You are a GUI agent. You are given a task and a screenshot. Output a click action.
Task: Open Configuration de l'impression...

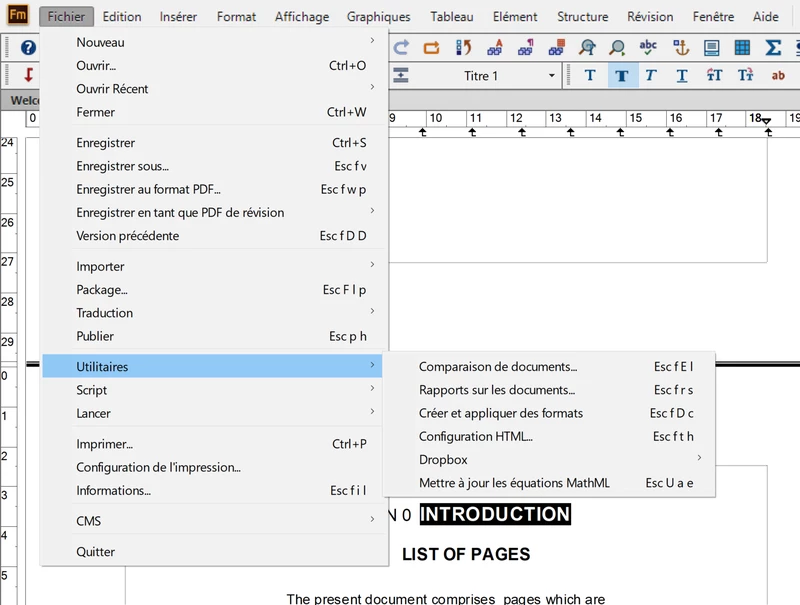[x=212, y=467]
